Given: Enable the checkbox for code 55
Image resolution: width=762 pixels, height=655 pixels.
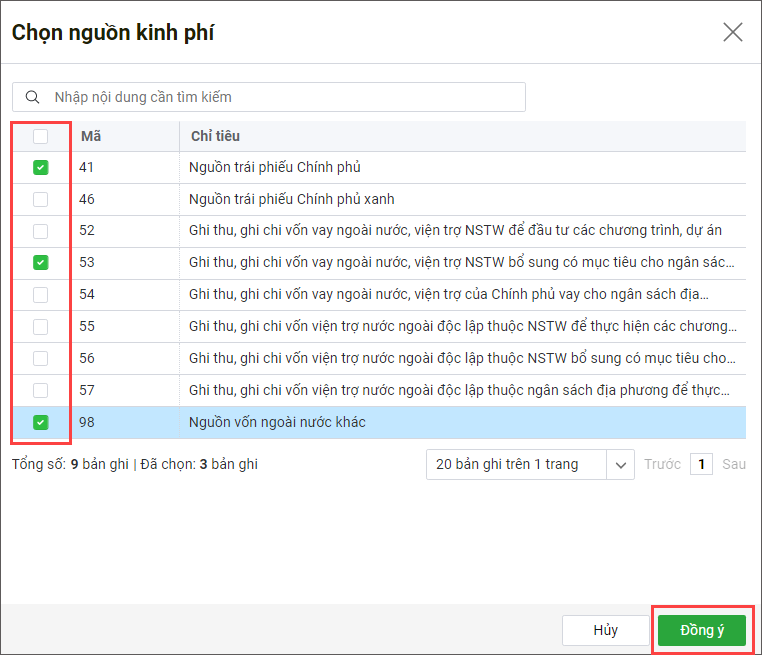Looking at the screenshot, I should [40, 327].
